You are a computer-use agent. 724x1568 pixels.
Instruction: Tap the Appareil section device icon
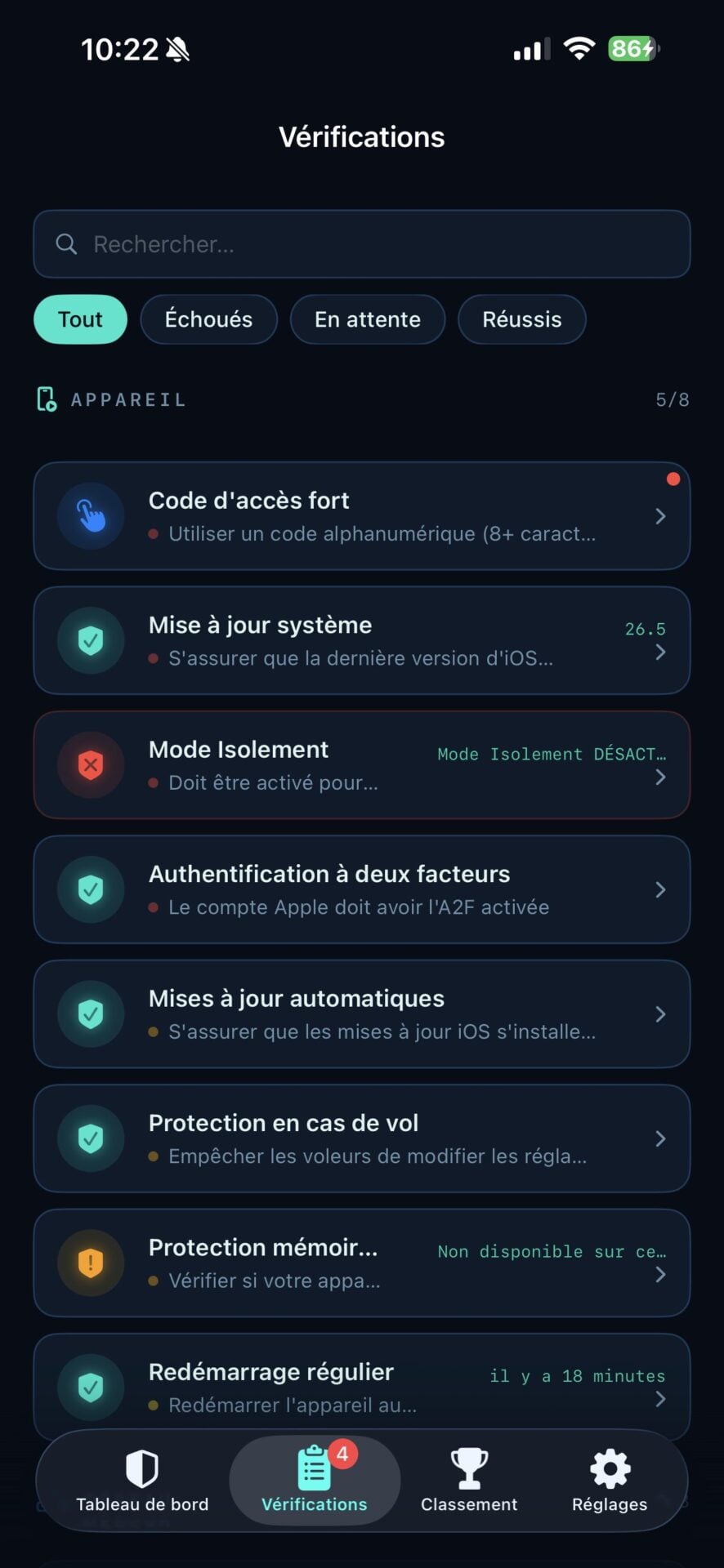tap(47, 399)
